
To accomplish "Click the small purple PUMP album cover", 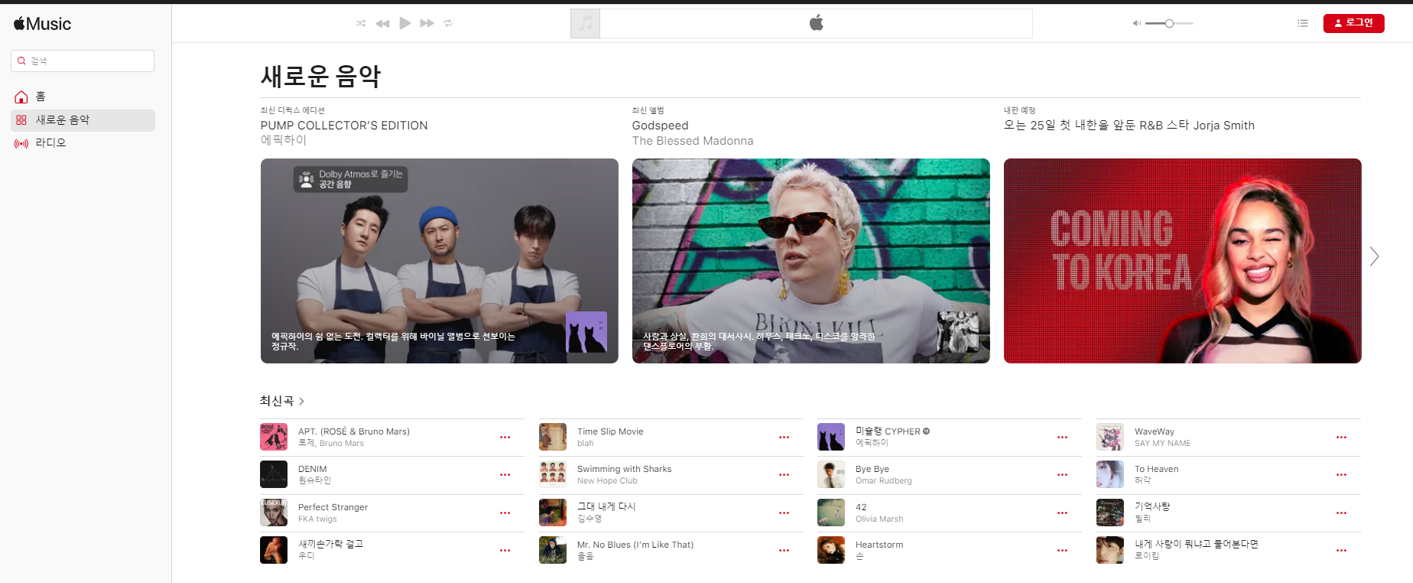I will tap(586, 332).
